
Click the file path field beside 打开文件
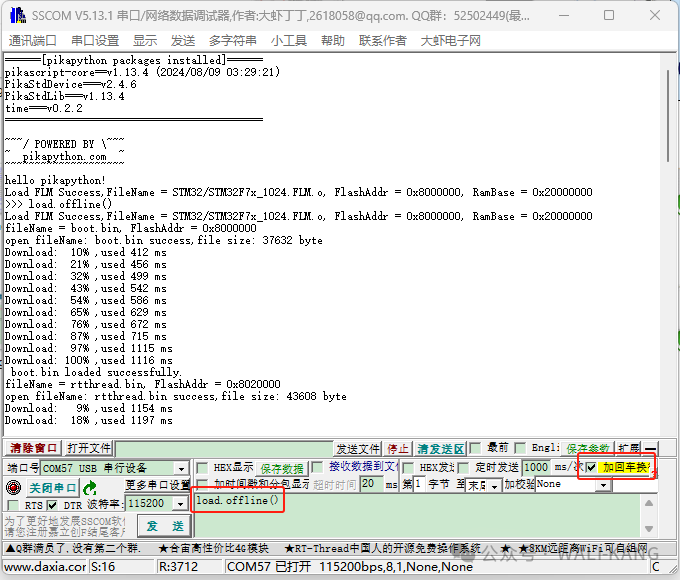coord(224,449)
